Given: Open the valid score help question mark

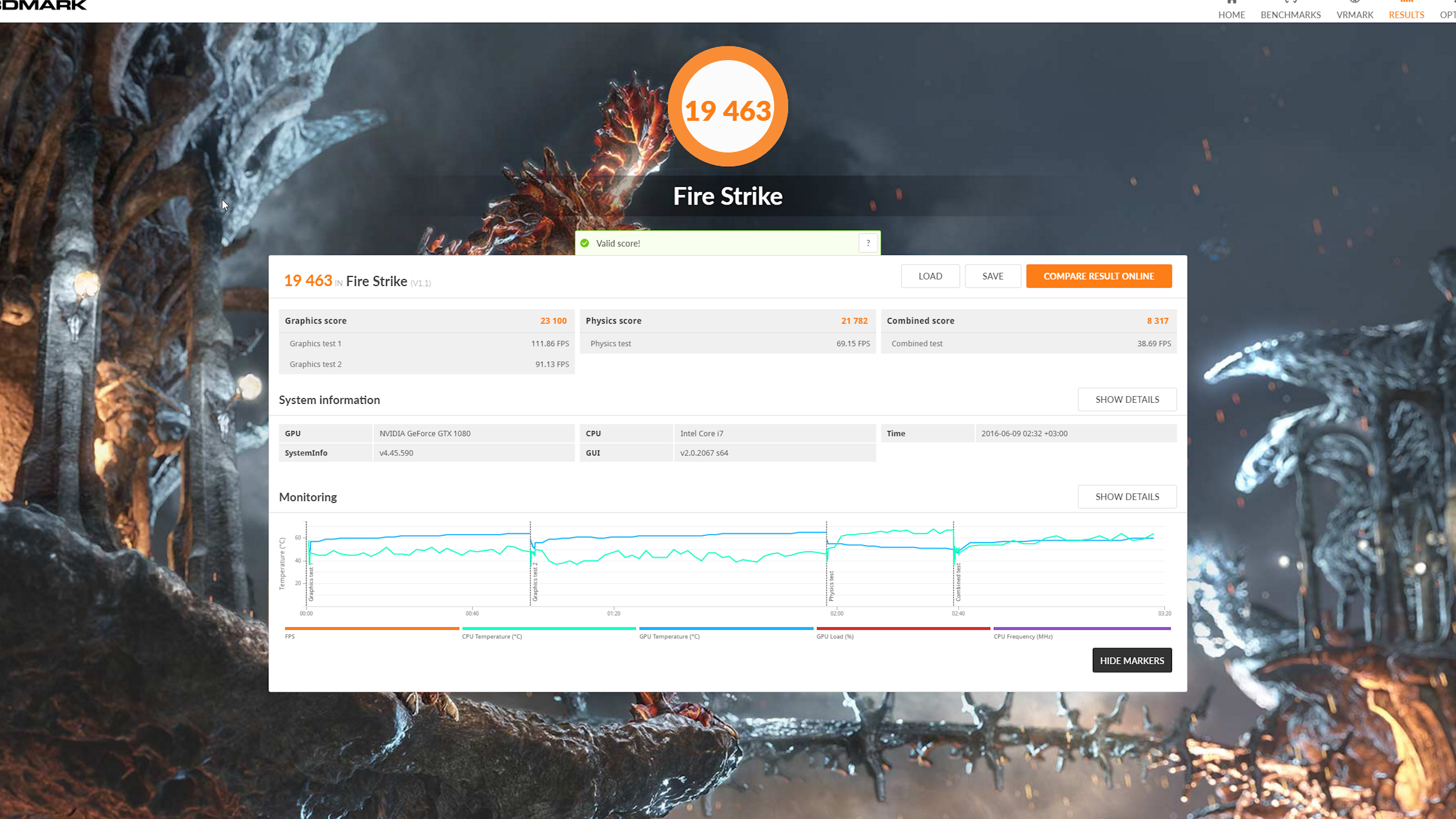Looking at the screenshot, I should (868, 243).
